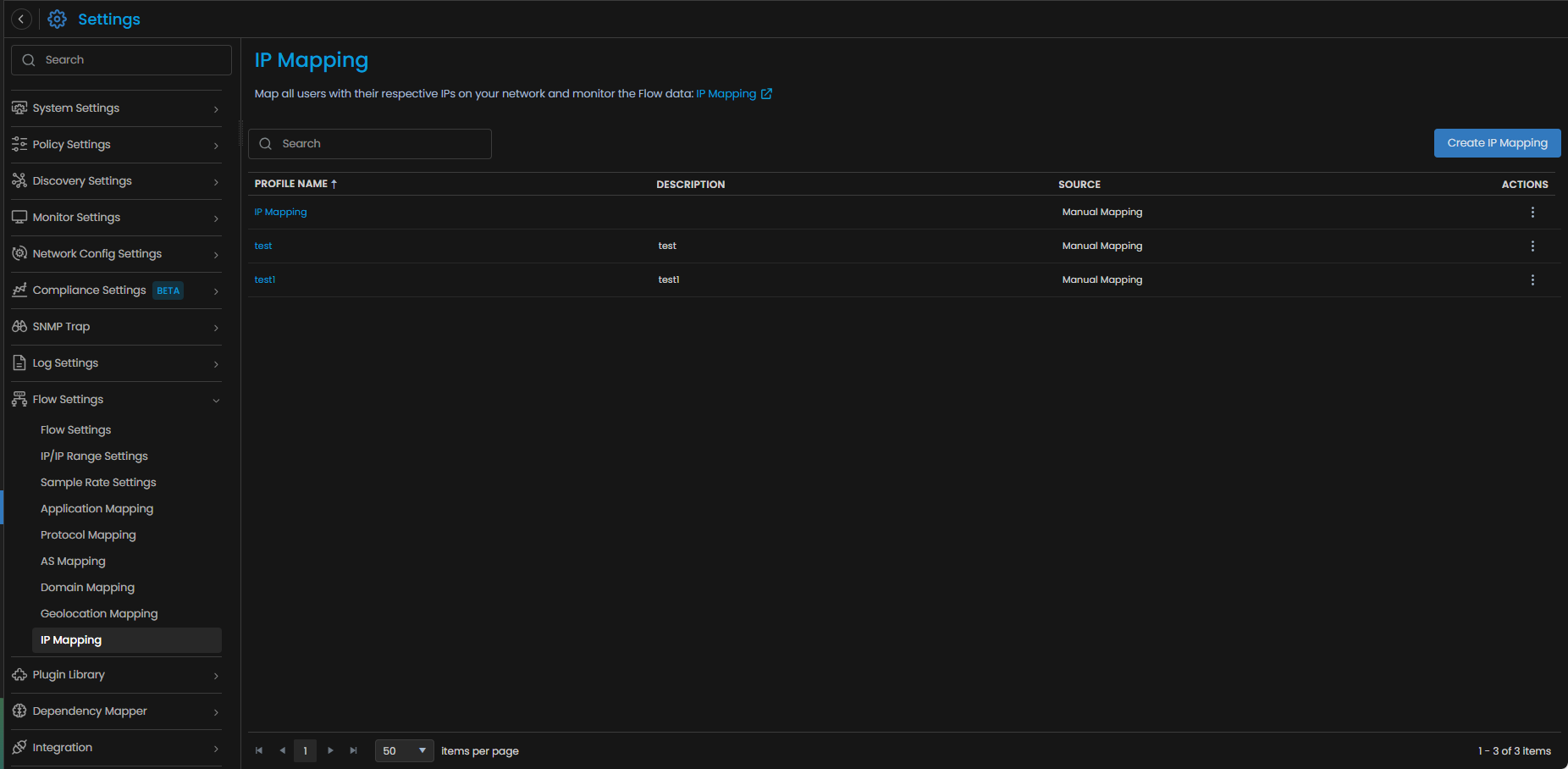Click the magnifier icon in sidebar search
Viewport: 1568px width, 769px height.
[29, 60]
